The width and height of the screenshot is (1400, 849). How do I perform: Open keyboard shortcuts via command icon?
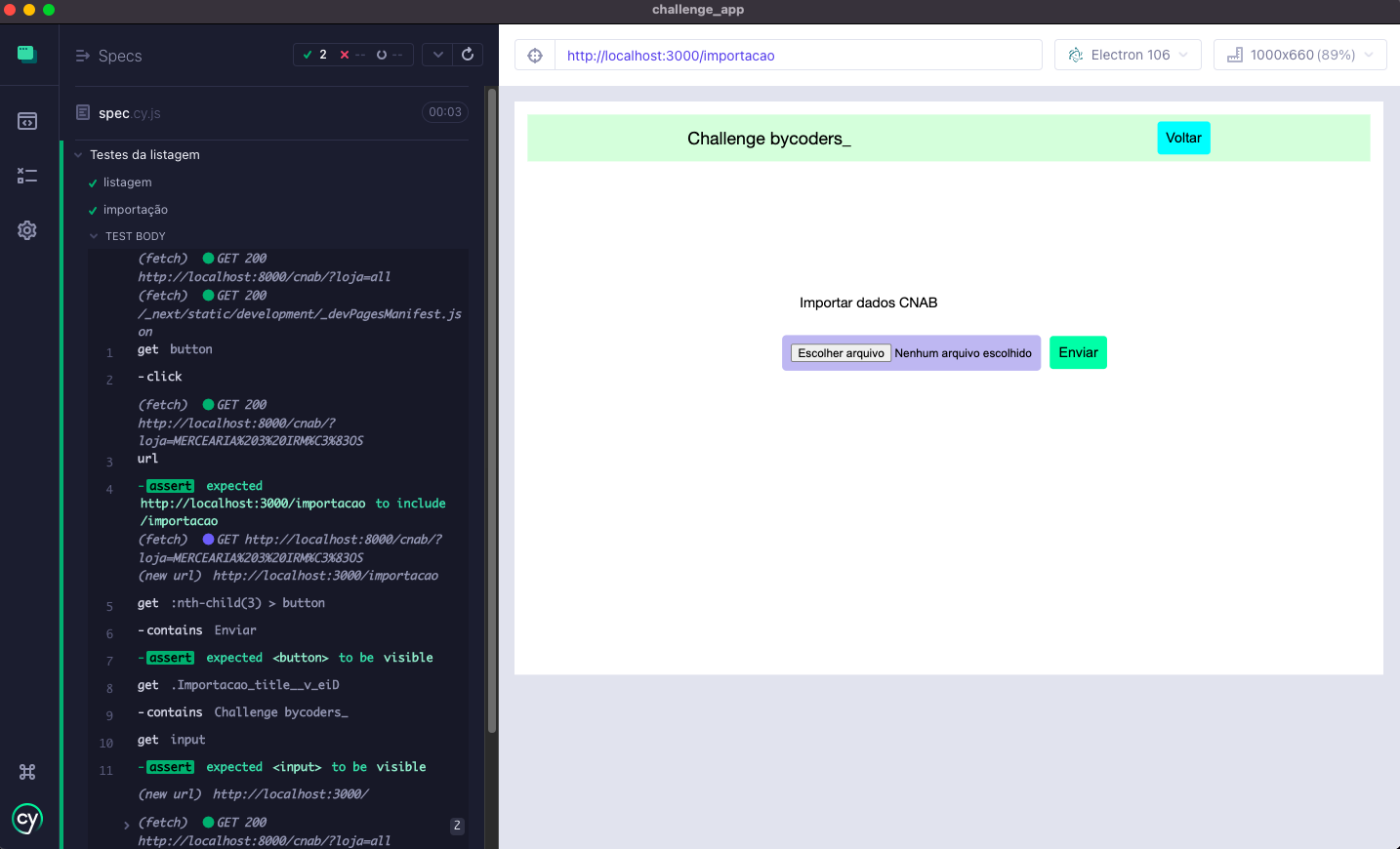coord(27,772)
